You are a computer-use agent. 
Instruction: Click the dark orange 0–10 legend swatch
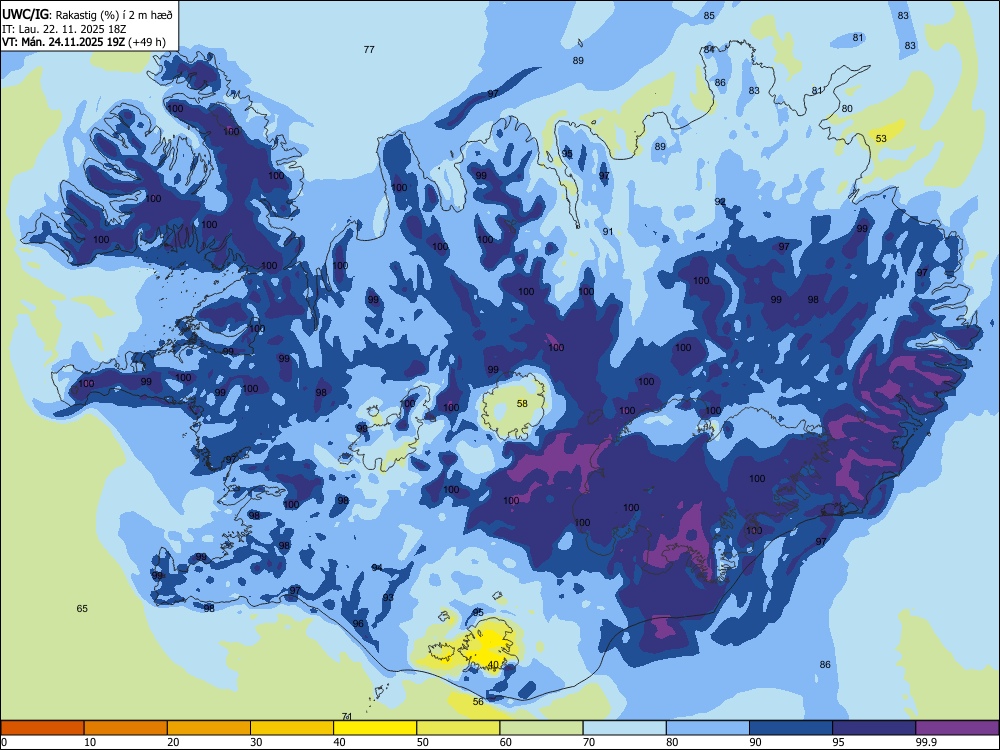pyautogui.click(x=42, y=728)
